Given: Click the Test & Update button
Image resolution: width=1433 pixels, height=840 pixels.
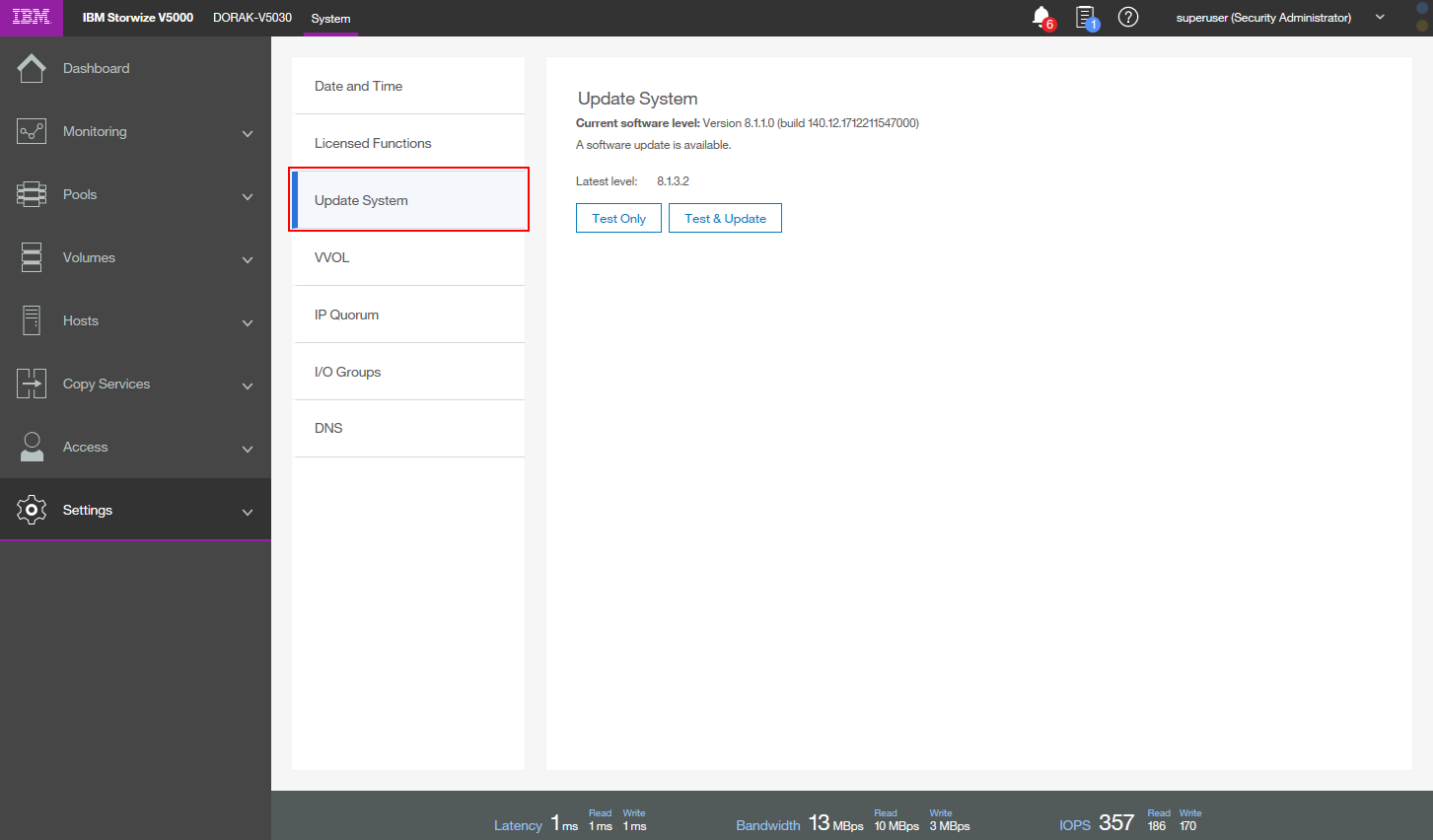Looking at the screenshot, I should (x=725, y=218).
